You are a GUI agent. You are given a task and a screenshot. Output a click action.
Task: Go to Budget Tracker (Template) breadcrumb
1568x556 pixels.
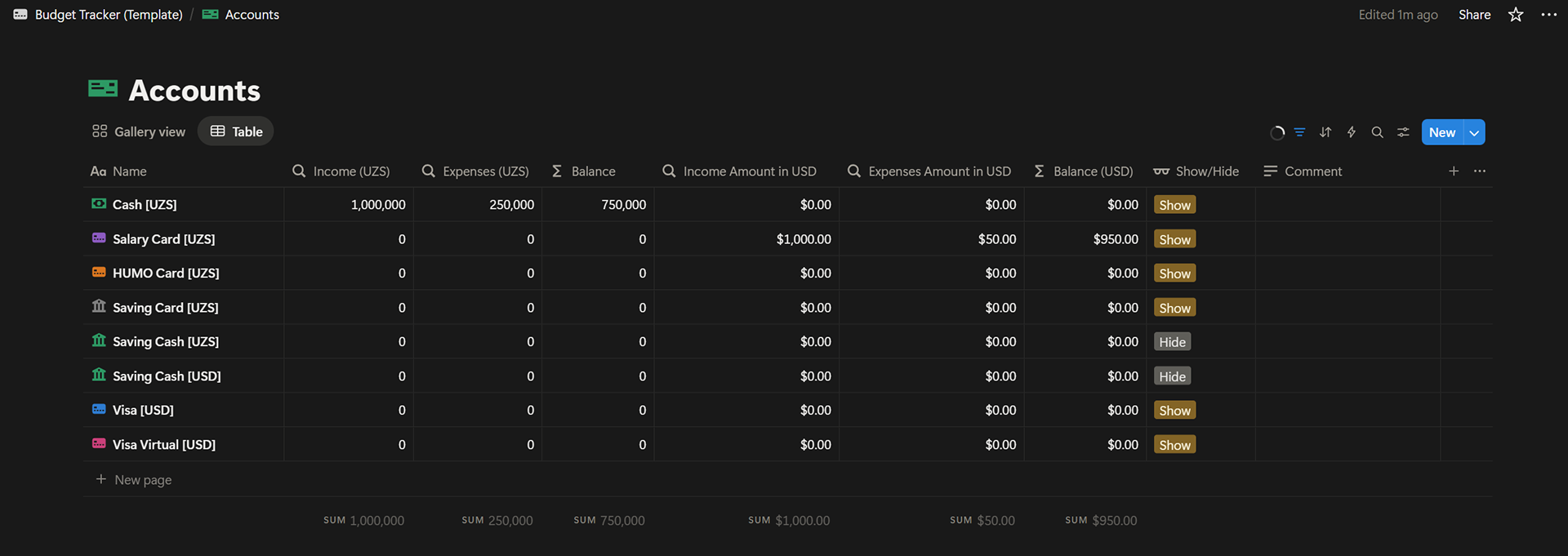click(x=108, y=15)
